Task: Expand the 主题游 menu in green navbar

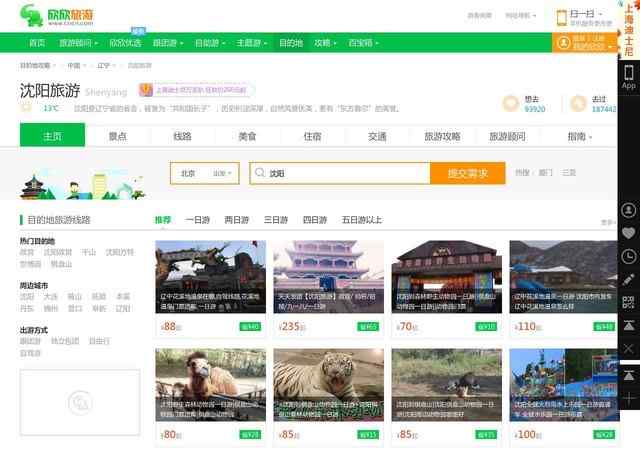Action: click(251, 43)
